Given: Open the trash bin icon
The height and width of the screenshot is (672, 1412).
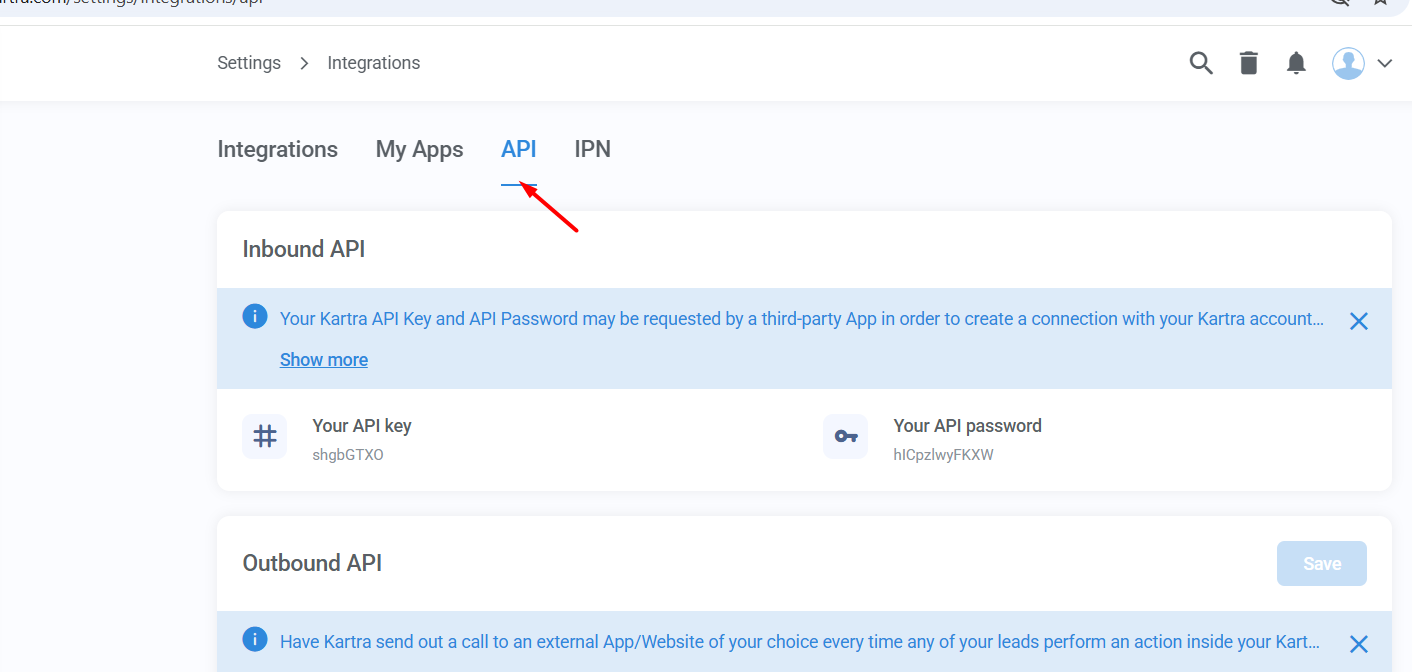Looking at the screenshot, I should [x=1249, y=63].
